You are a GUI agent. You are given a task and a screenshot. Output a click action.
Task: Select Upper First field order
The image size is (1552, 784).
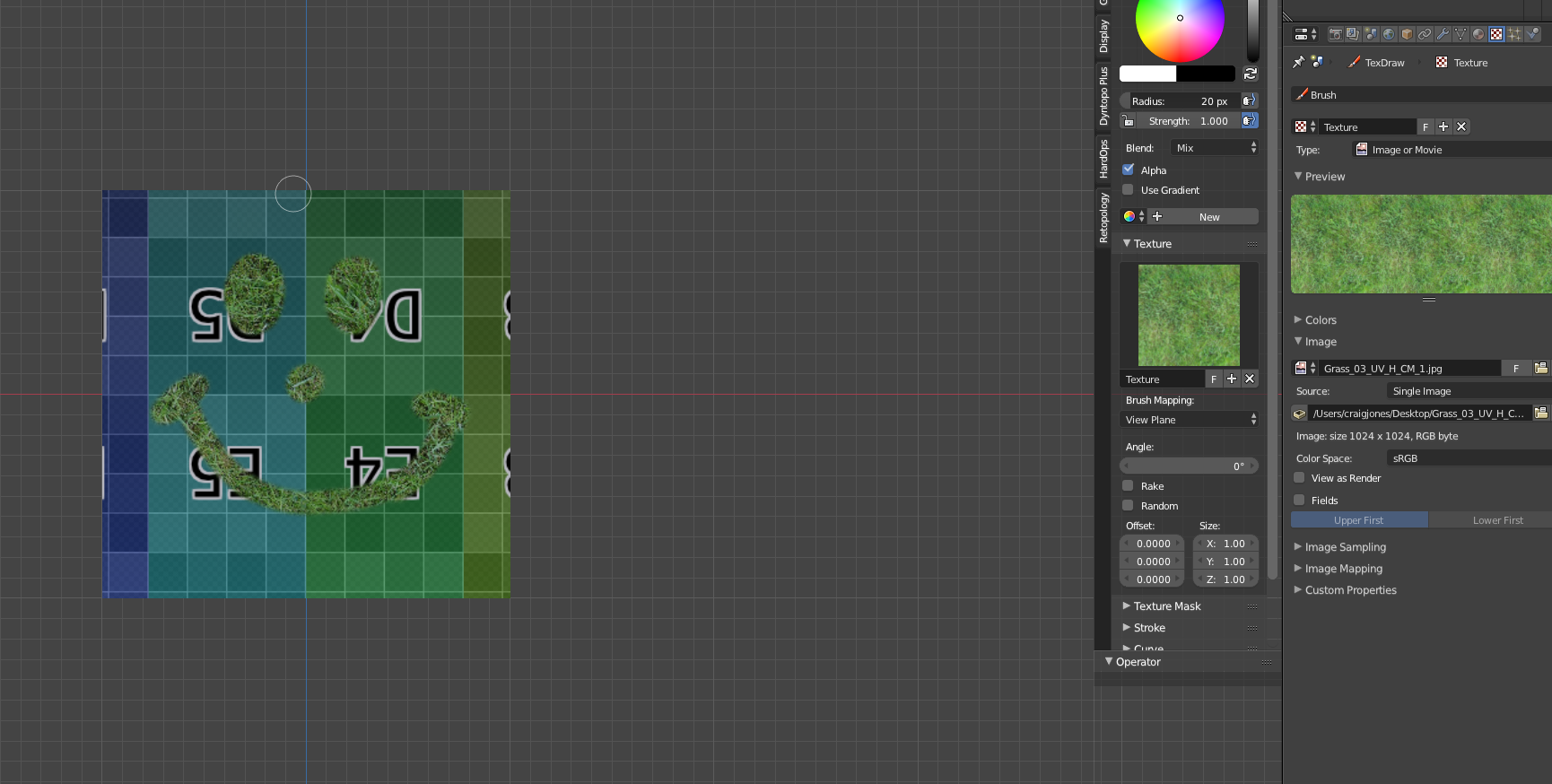click(1359, 519)
